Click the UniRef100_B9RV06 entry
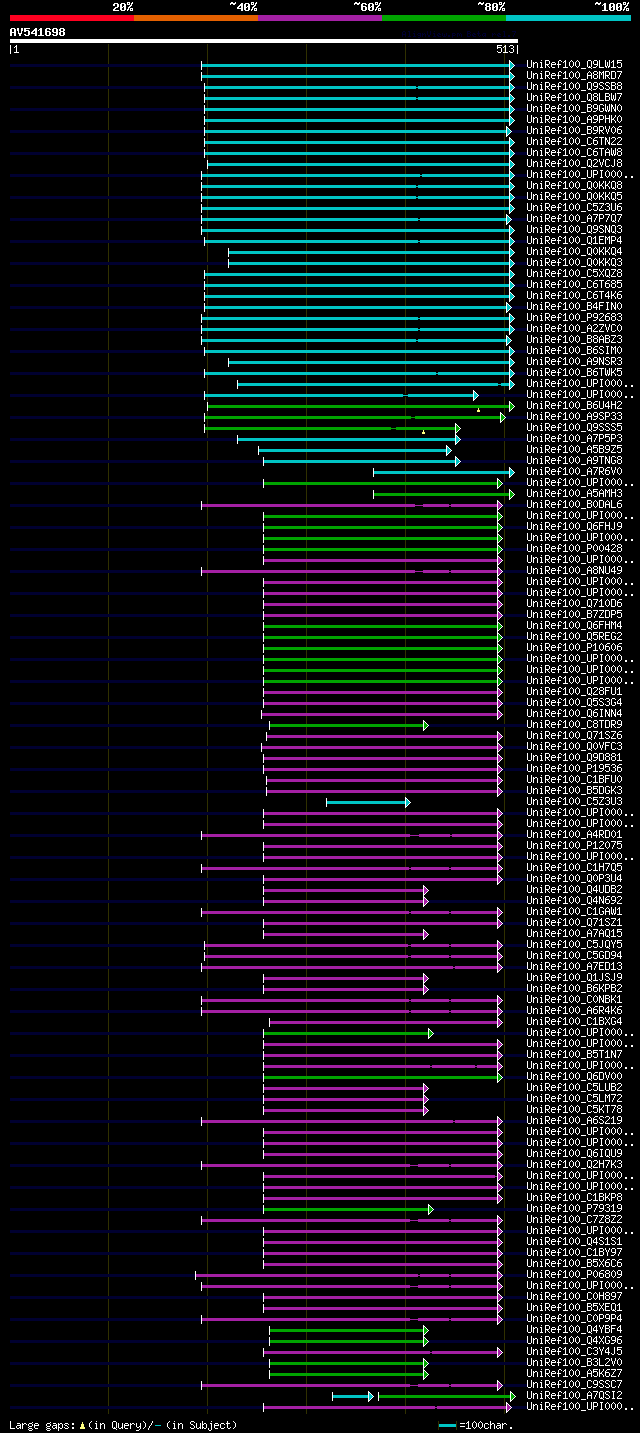Viewport: 640px width, 1433px height. [574, 130]
